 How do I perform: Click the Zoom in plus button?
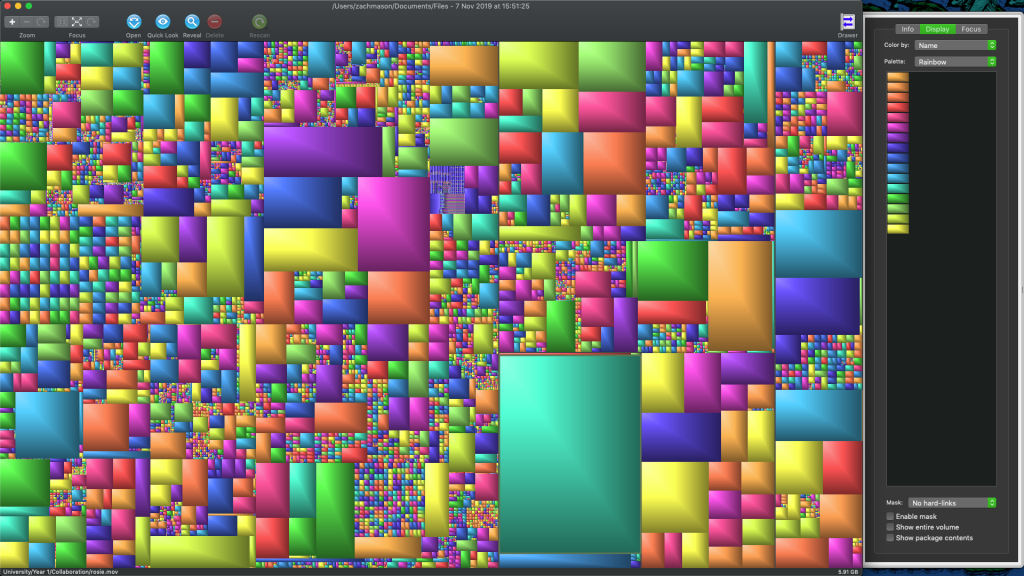[x=12, y=21]
